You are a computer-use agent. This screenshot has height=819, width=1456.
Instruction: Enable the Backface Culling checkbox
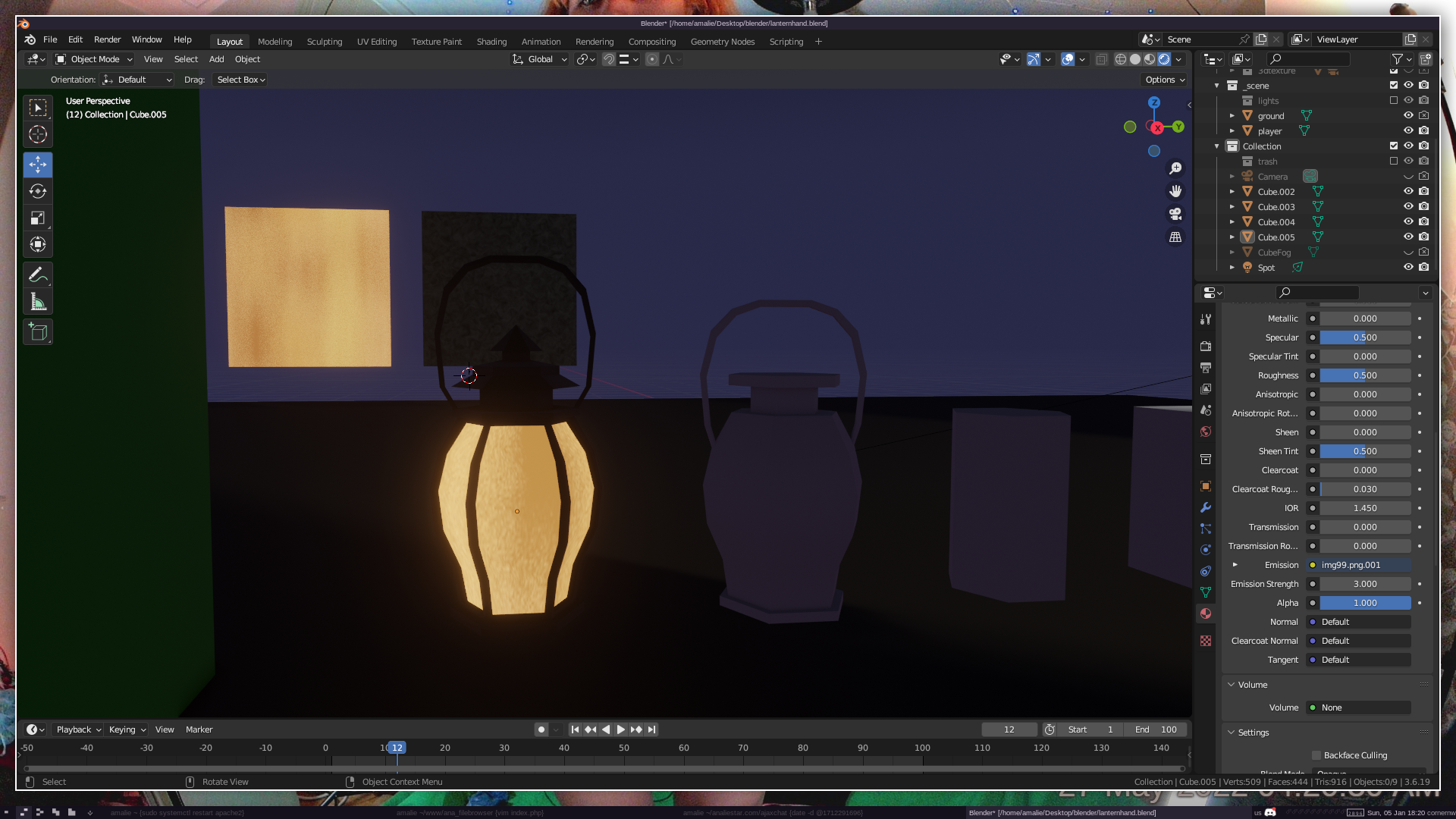[1316, 755]
